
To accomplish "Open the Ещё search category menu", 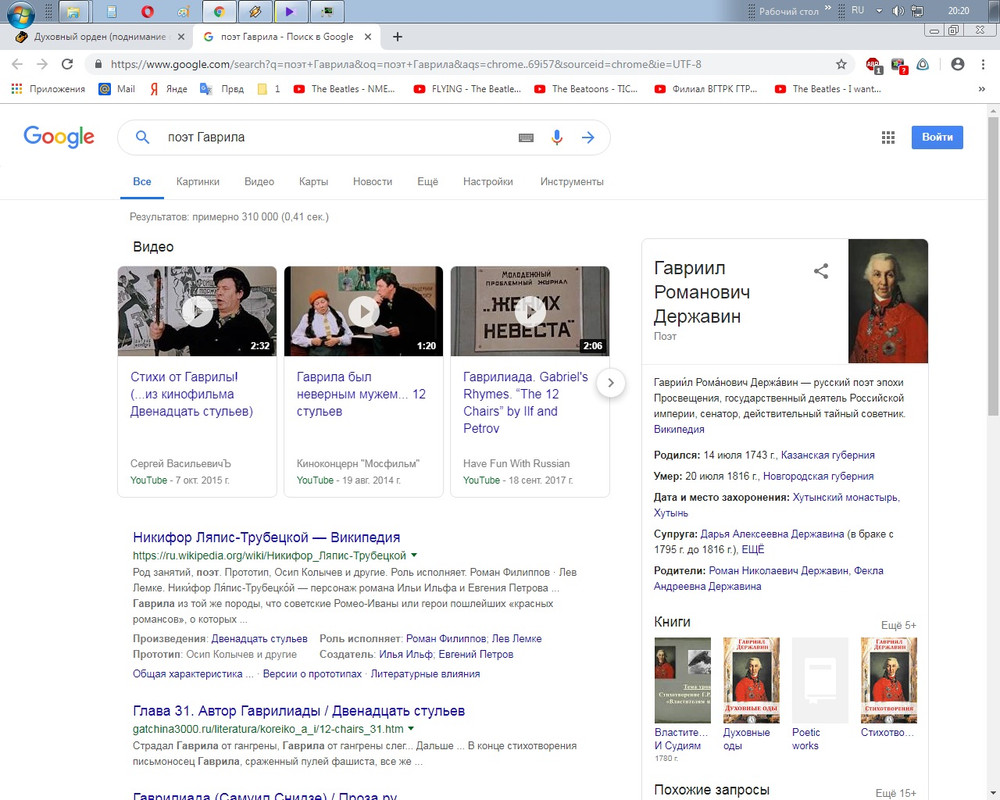I will point(427,182).
